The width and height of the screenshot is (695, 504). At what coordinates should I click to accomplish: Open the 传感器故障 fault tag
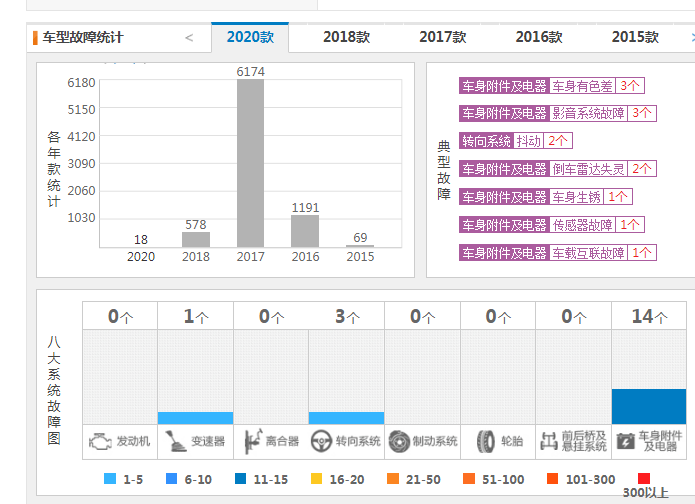click(551, 225)
